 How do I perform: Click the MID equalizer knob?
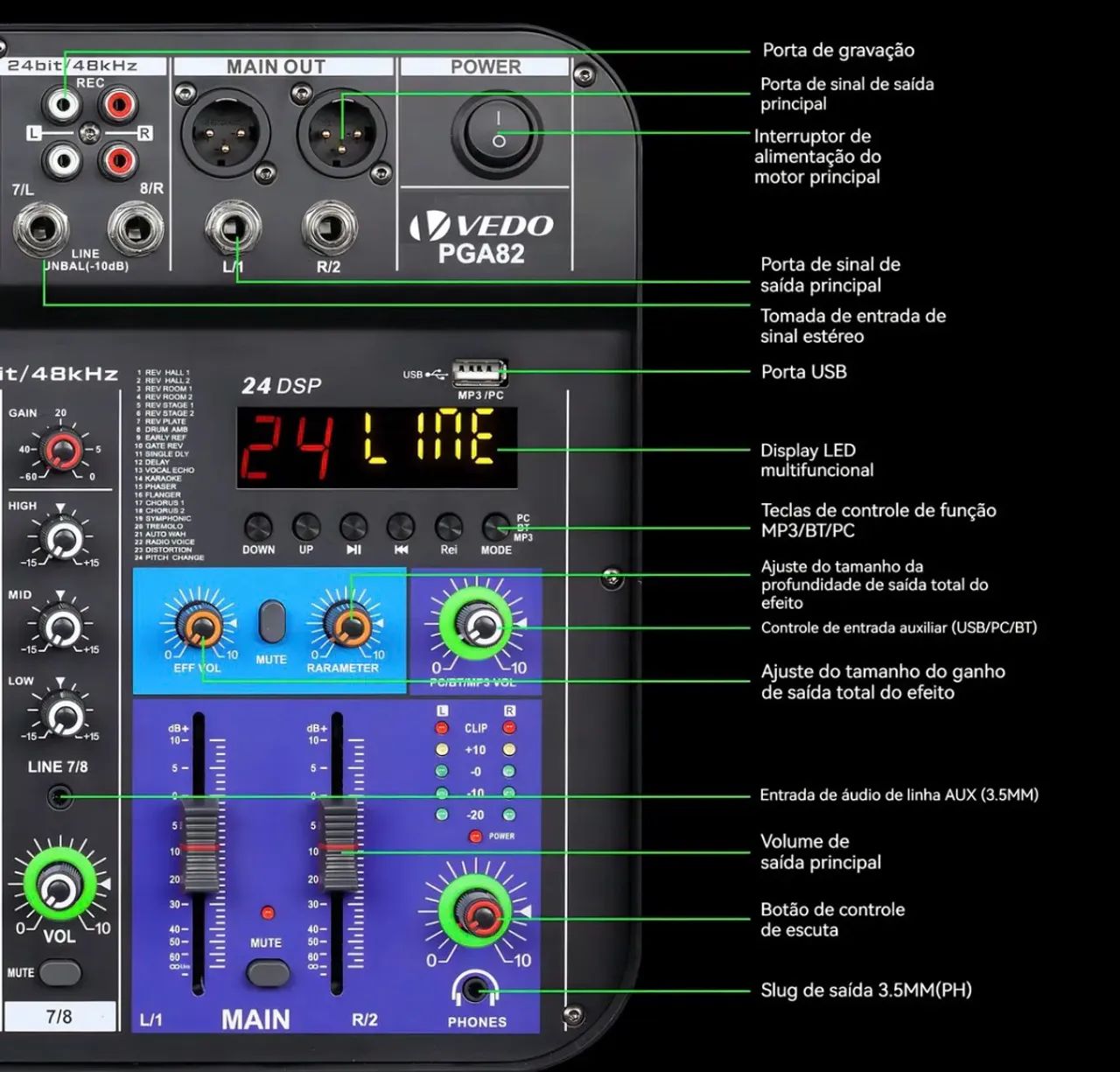click(62, 627)
